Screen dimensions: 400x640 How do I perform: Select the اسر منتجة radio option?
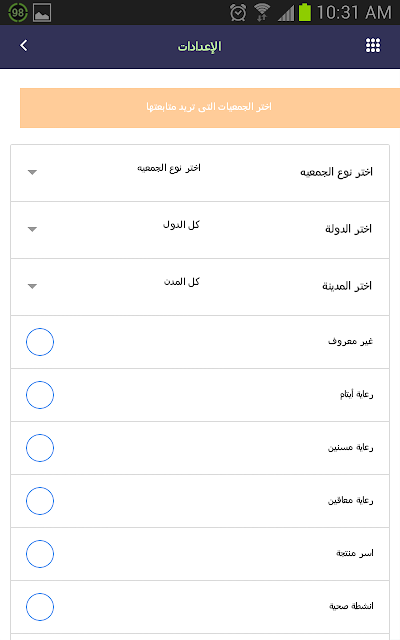(40, 554)
